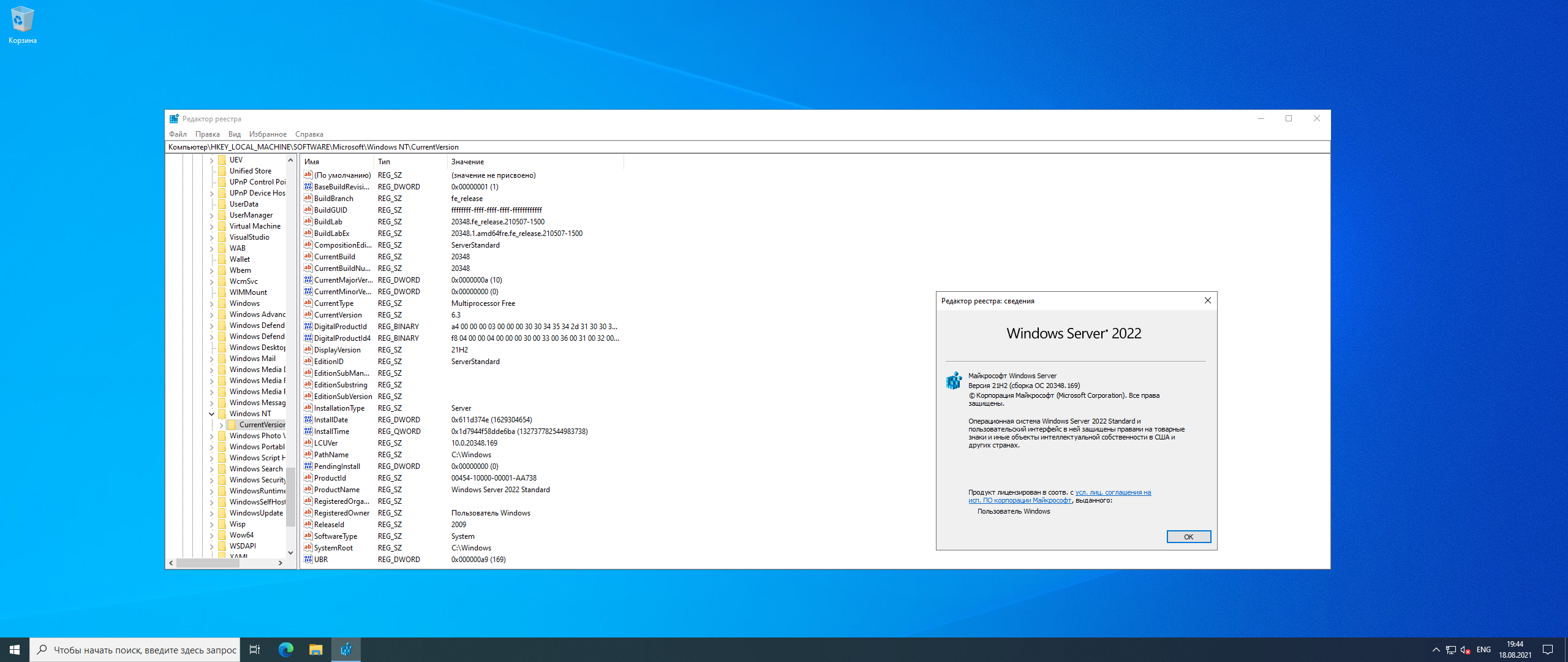Sort by the Значение column header

pyautogui.click(x=535, y=162)
